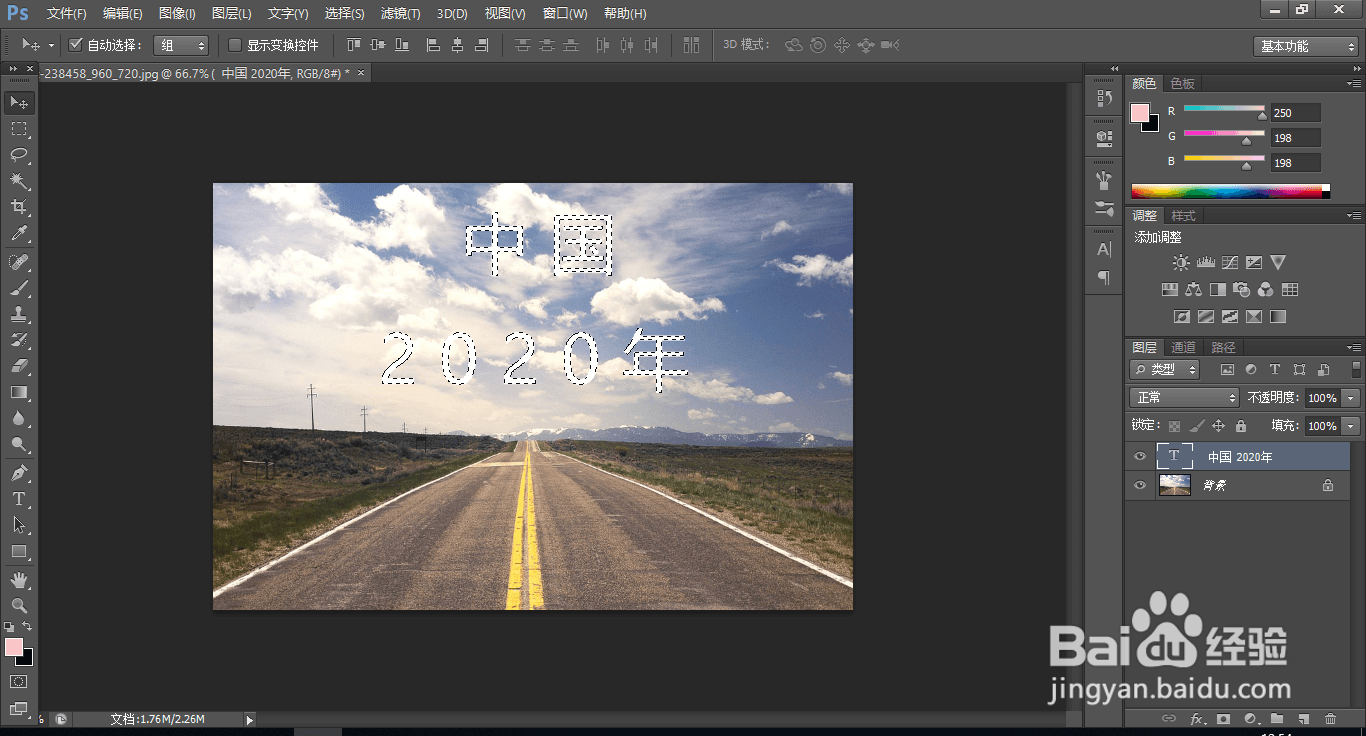Toggle pixel layer filter icon

(1227, 369)
